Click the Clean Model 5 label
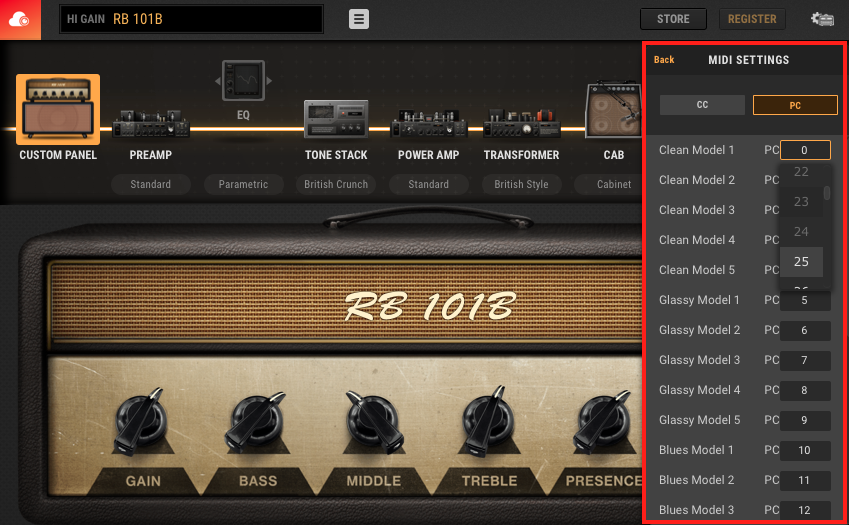The image size is (849, 525). [x=697, y=270]
